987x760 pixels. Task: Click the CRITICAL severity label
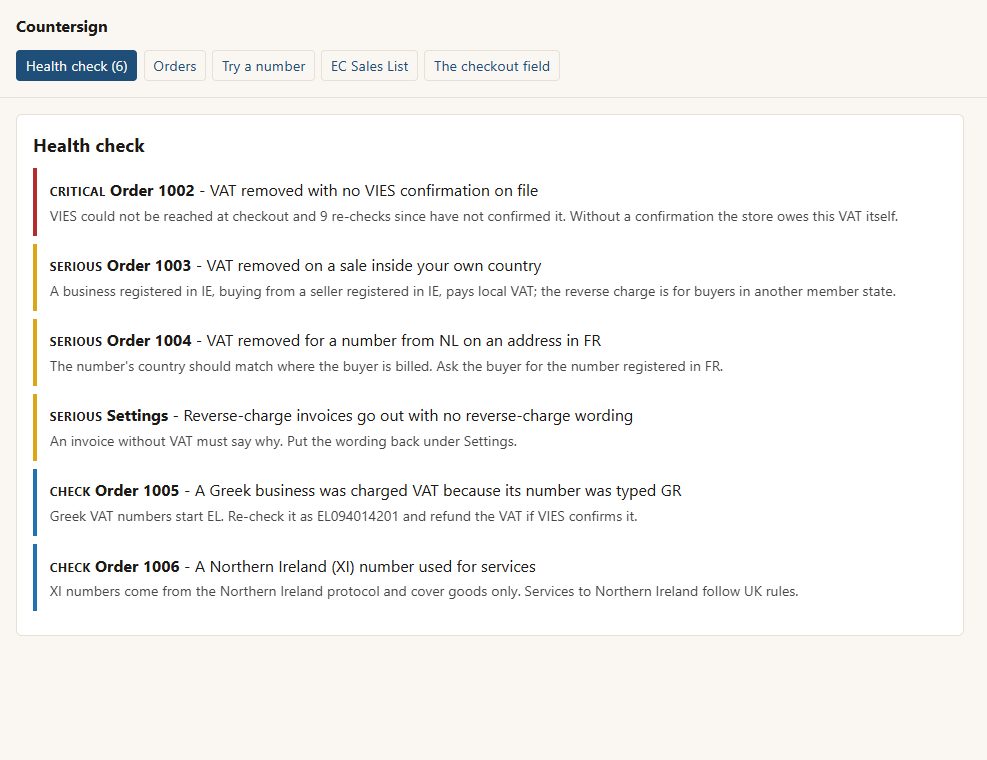click(x=77, y=191)
